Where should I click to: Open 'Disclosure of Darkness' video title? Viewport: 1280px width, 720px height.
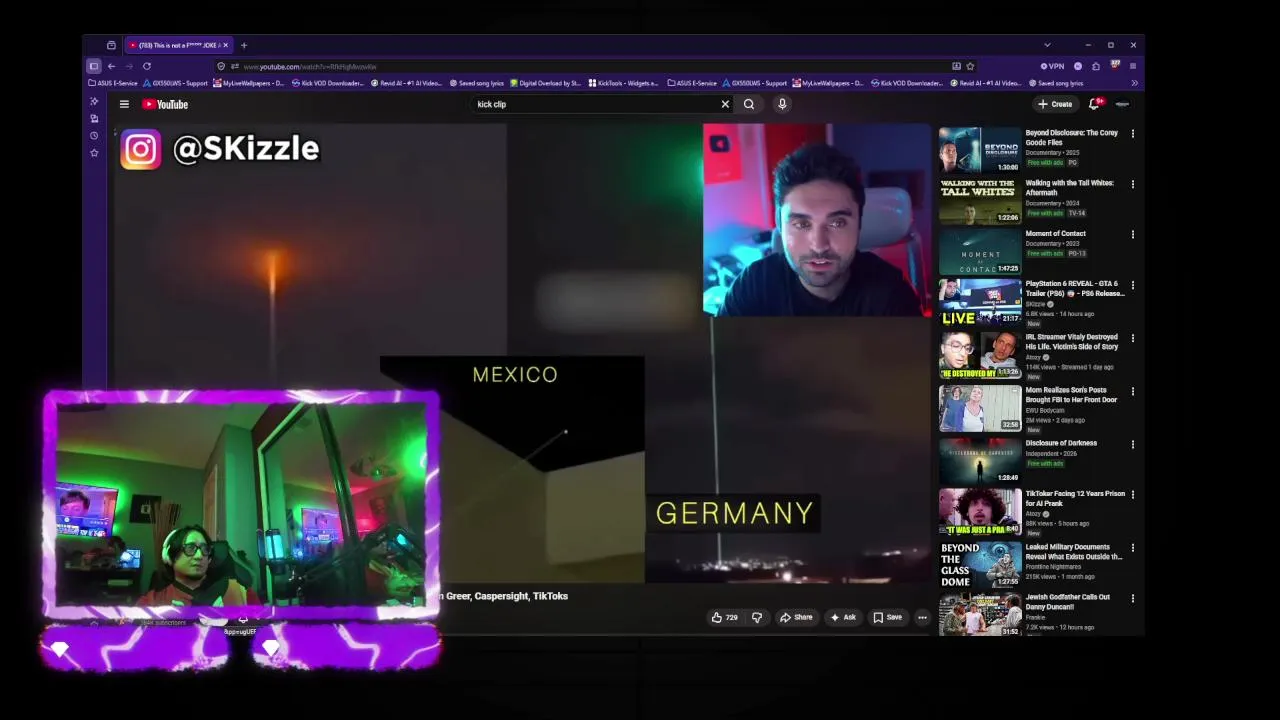[x=1061, y=443]
